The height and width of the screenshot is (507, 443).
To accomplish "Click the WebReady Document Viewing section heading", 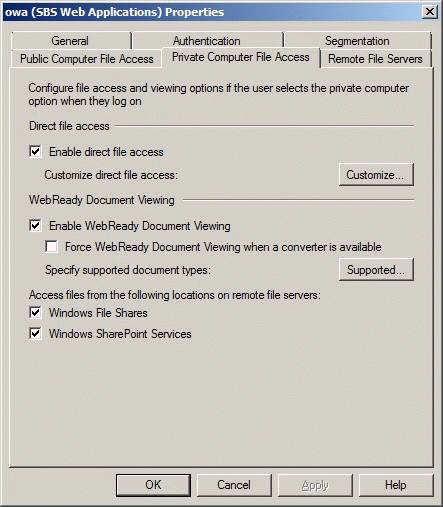I will coord(102,200).
